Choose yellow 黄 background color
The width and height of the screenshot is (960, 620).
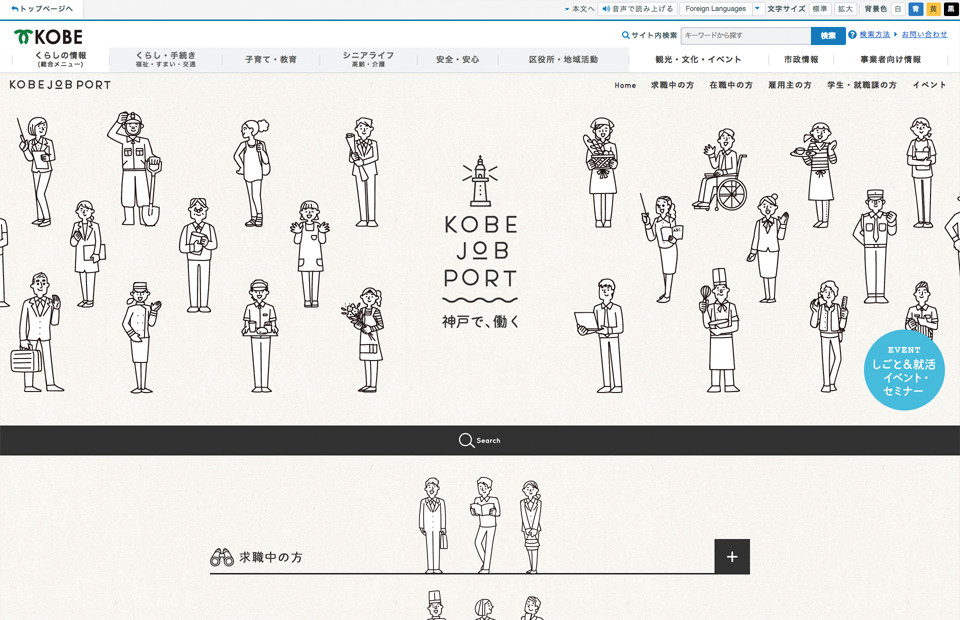[x=934, y=9]
